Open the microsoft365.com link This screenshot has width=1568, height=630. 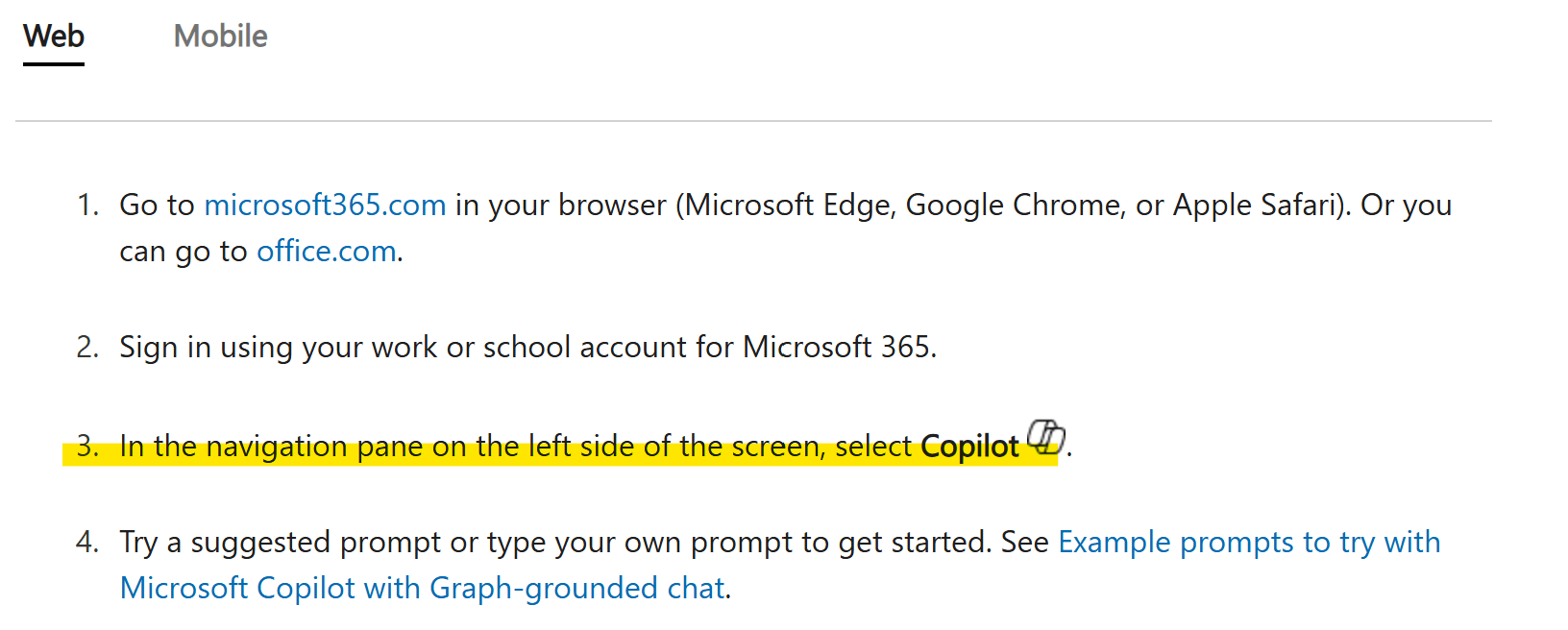[x=325, y=205]
